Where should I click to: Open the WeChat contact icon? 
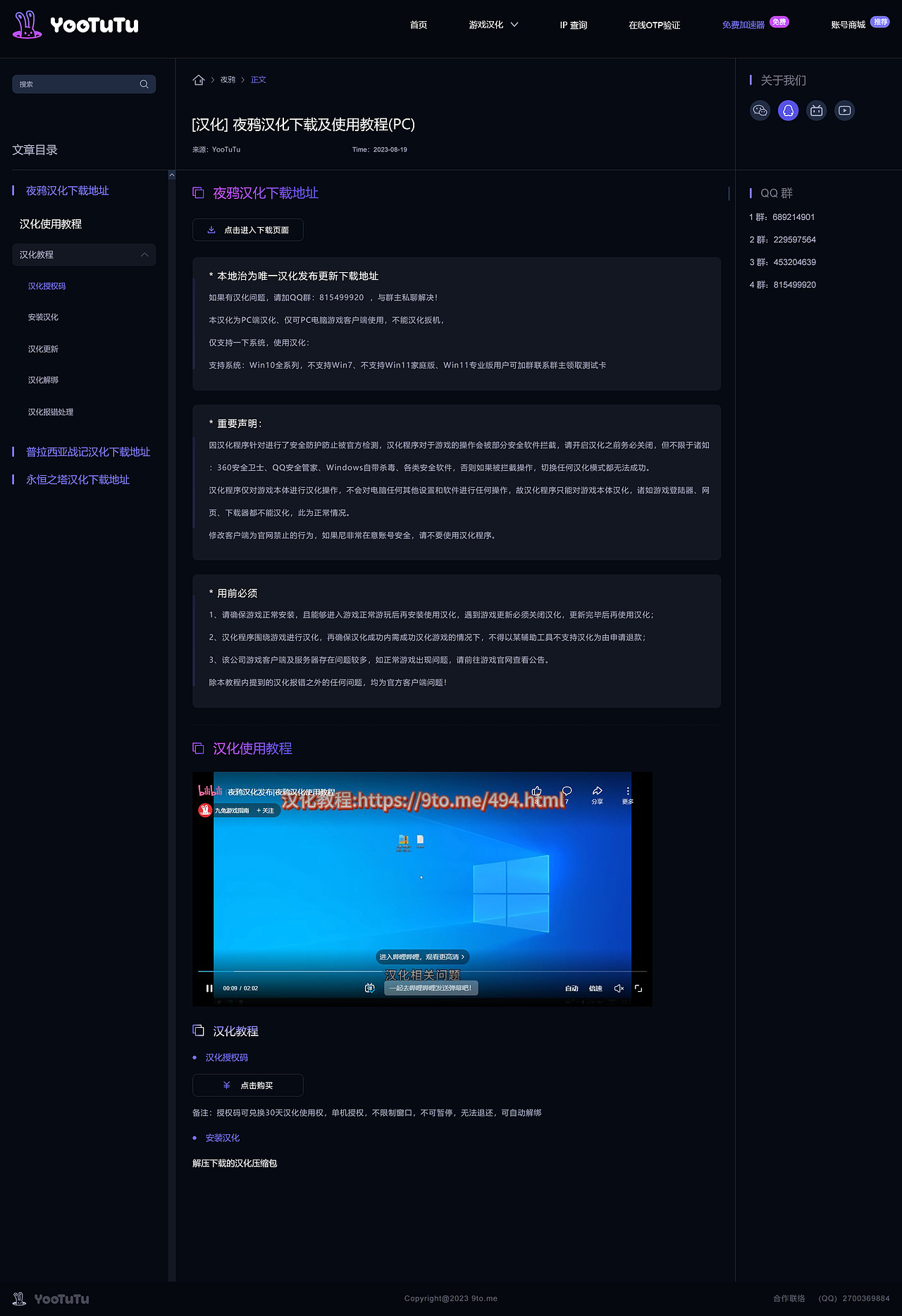[760, 110]
